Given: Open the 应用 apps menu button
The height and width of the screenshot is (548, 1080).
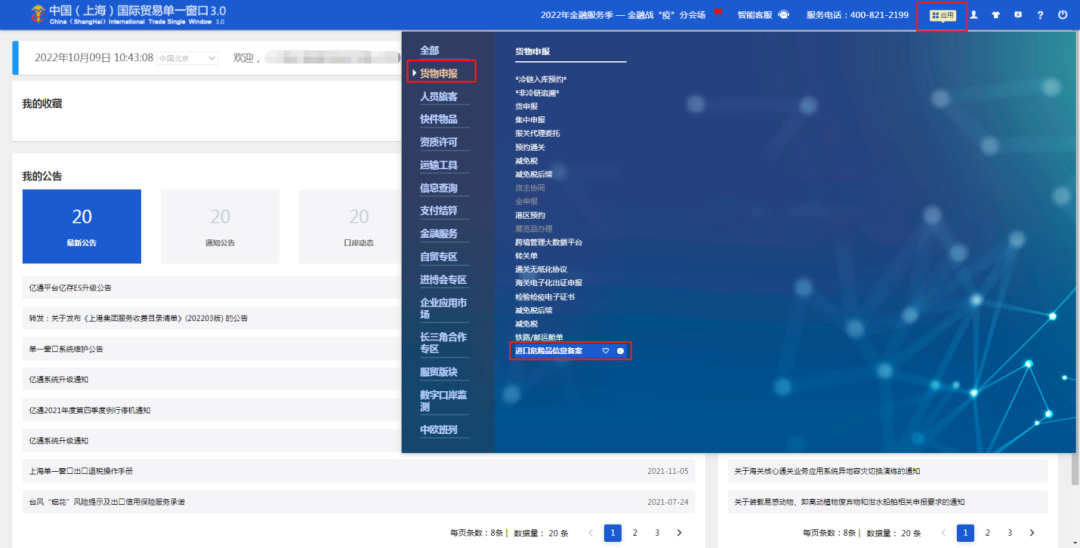Looking at the screenshot, I should tap(942, 15).
